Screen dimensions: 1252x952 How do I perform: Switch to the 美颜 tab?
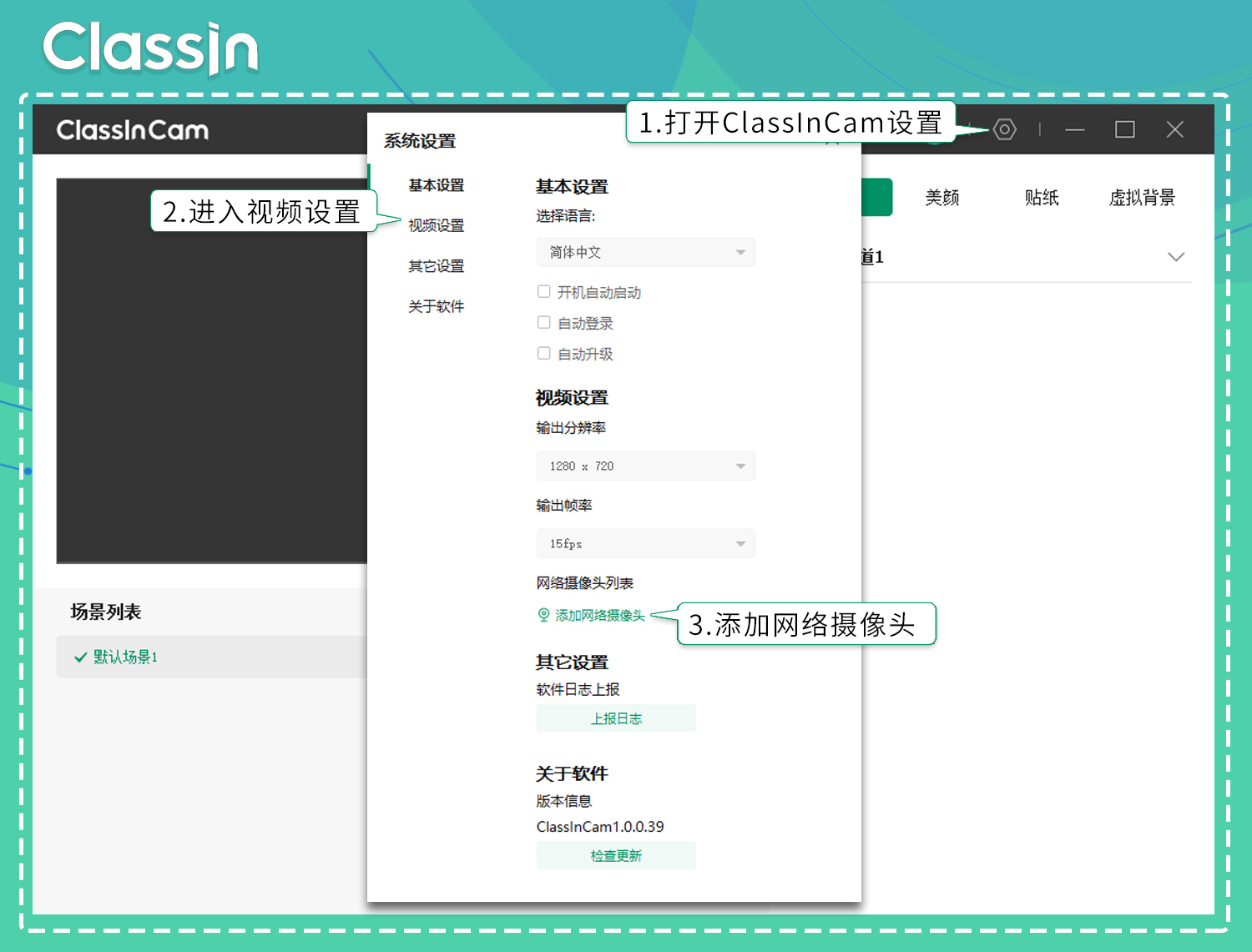(942, 198)
